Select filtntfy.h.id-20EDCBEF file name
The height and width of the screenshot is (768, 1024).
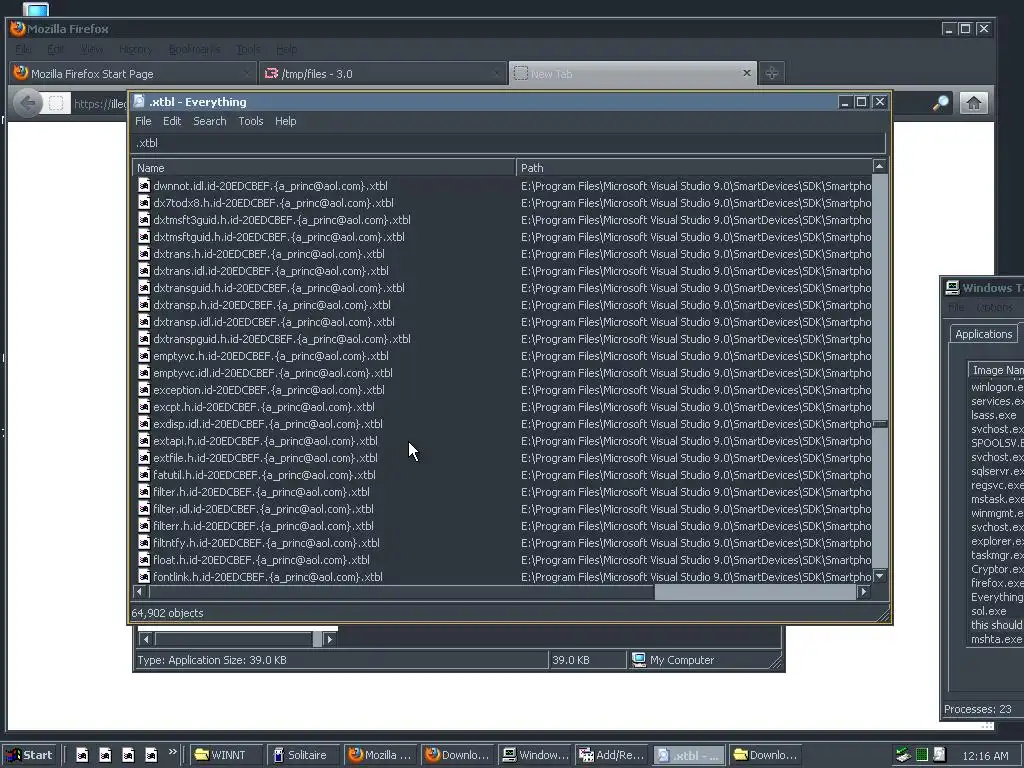[266, 543]
